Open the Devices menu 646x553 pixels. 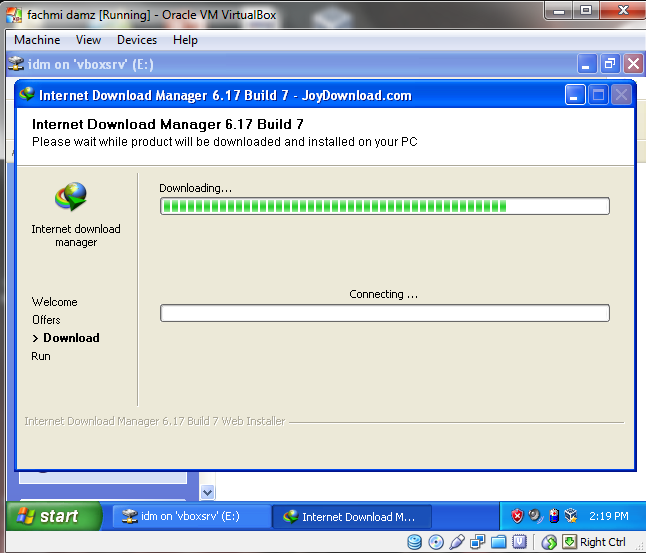click(x=137, y=40)
